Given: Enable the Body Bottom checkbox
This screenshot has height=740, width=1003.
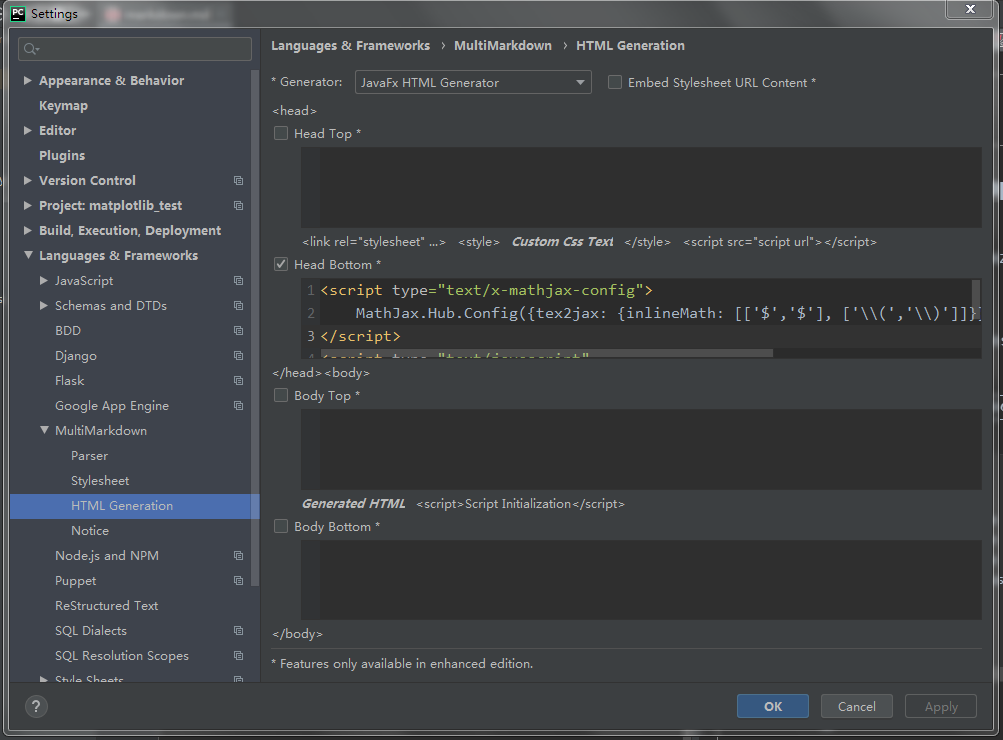Looking at the screenshot, I should [281, 526].
